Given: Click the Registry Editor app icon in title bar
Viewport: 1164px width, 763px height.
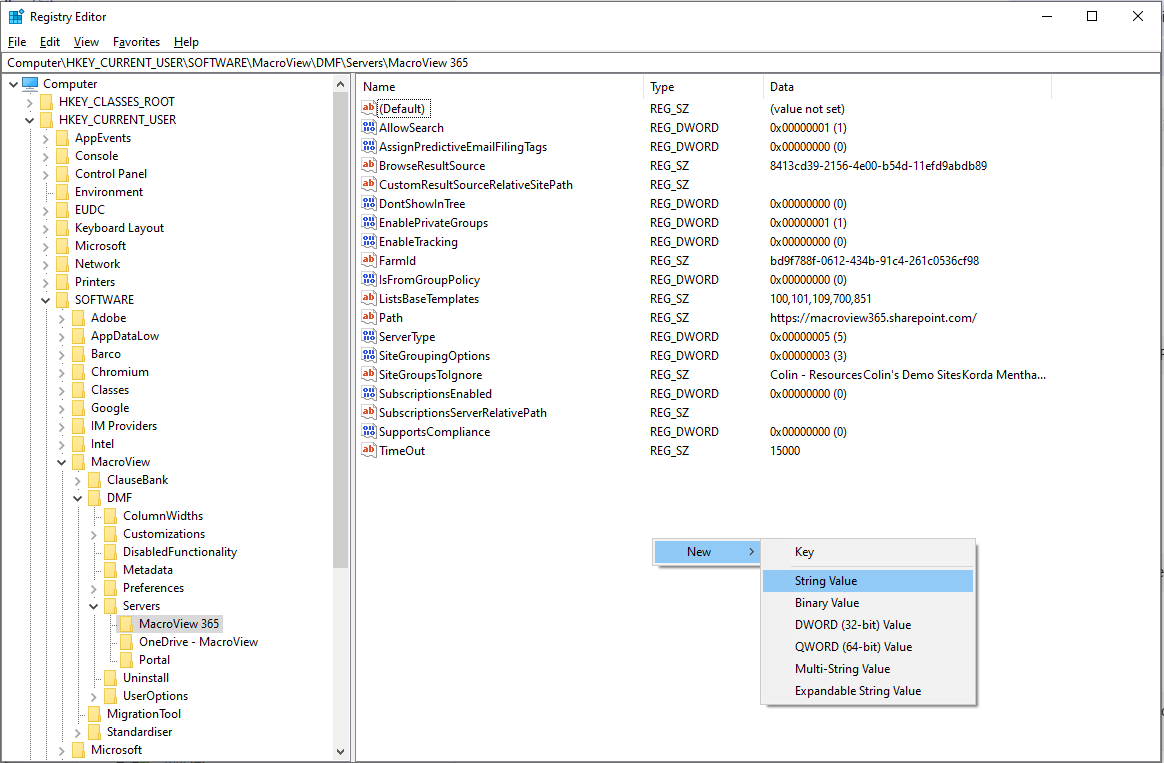Looking at the screenshot, I should click(16, 16).
